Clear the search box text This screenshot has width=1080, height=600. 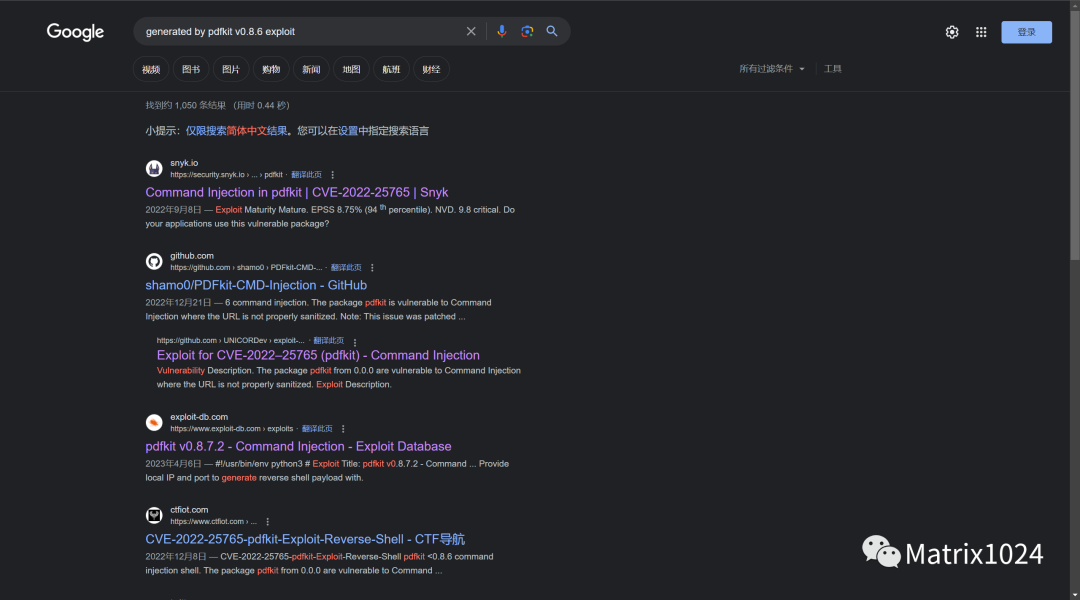point(470,32)
